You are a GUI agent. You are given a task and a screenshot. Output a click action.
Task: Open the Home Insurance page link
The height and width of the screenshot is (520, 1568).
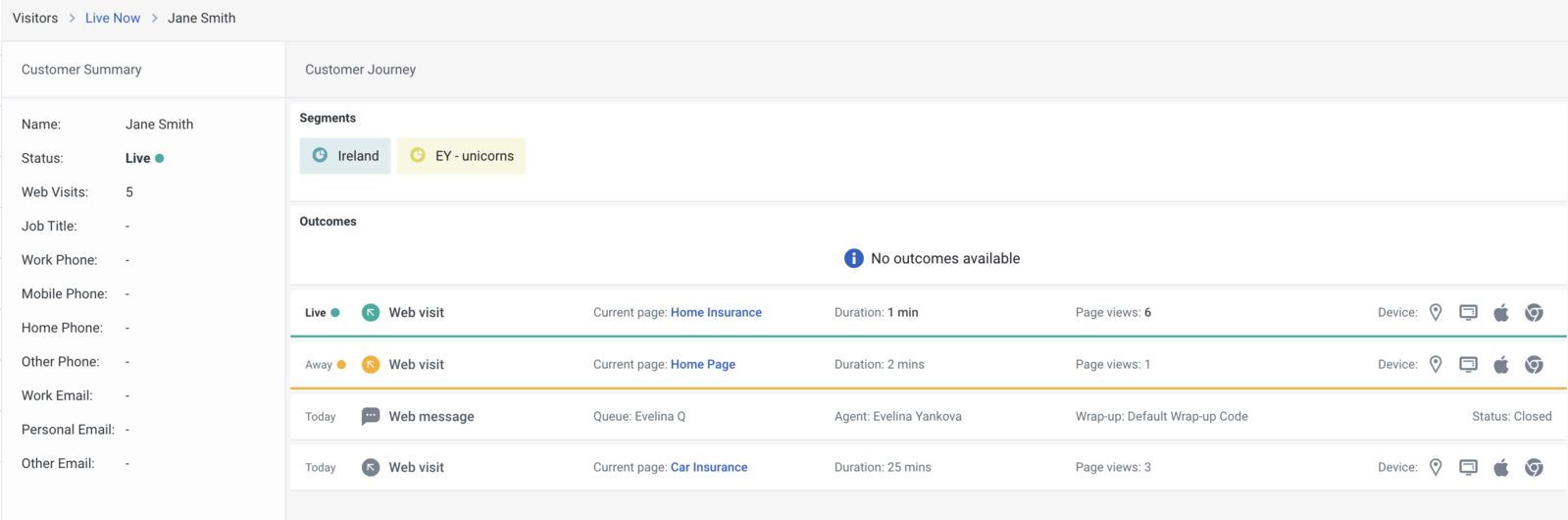coord(716,313)
